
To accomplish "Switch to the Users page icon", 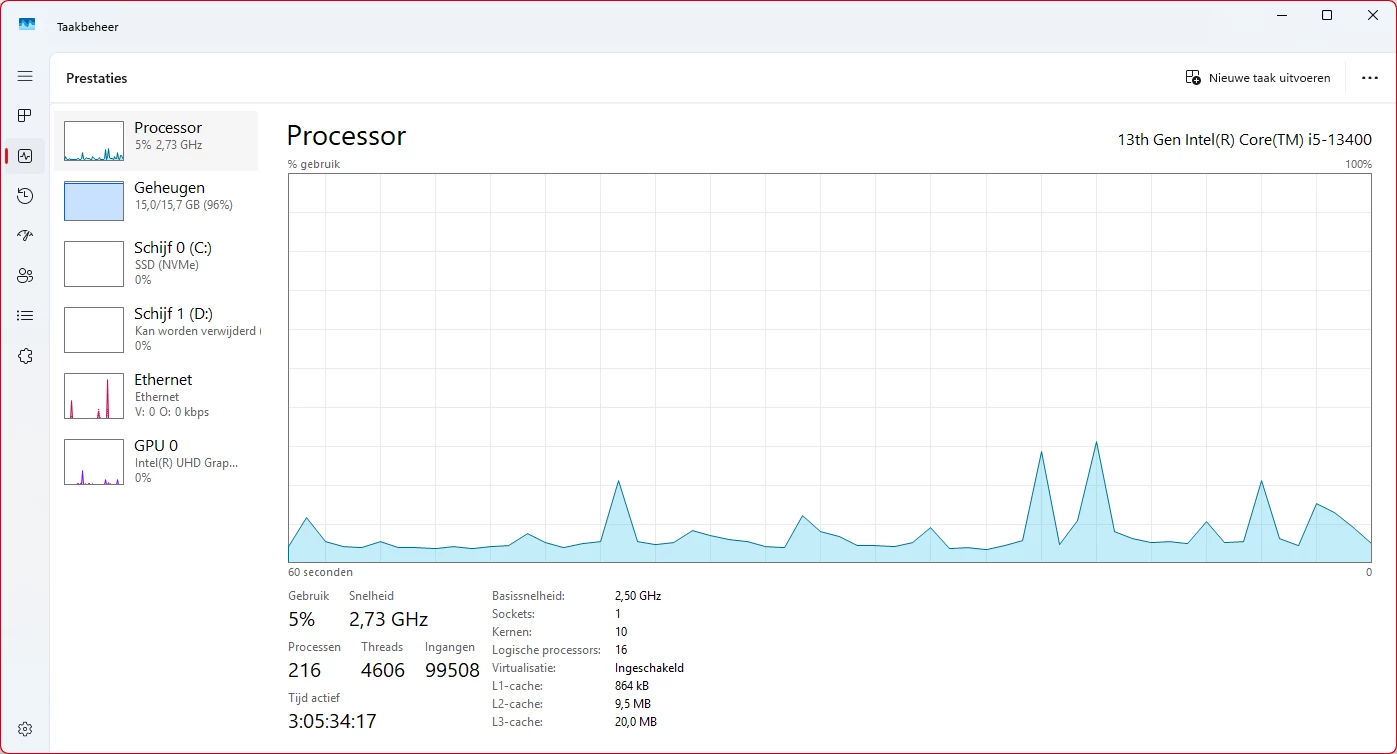I will click(x=25, y=276).
